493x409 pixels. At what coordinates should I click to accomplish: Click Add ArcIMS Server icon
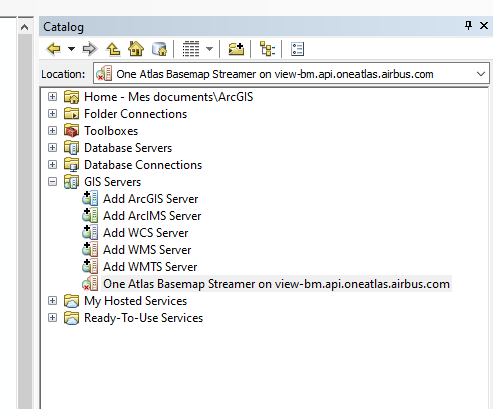(x=90, y=215)
